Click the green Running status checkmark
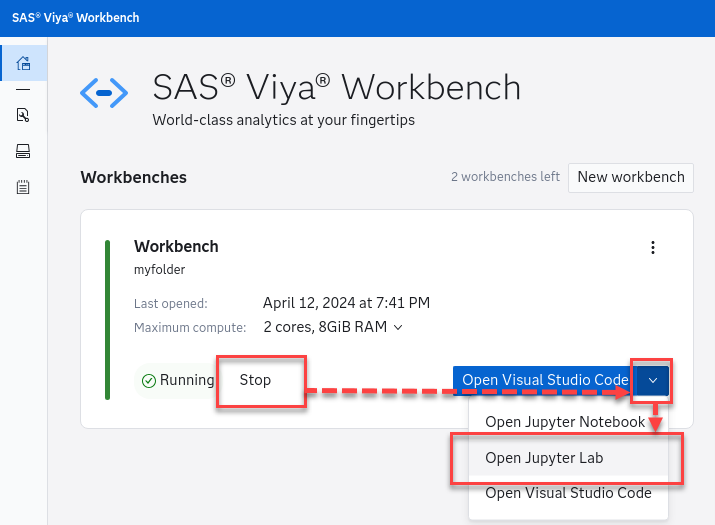The height and width of the screenshot is (525, 715). [x=148, y=381]
